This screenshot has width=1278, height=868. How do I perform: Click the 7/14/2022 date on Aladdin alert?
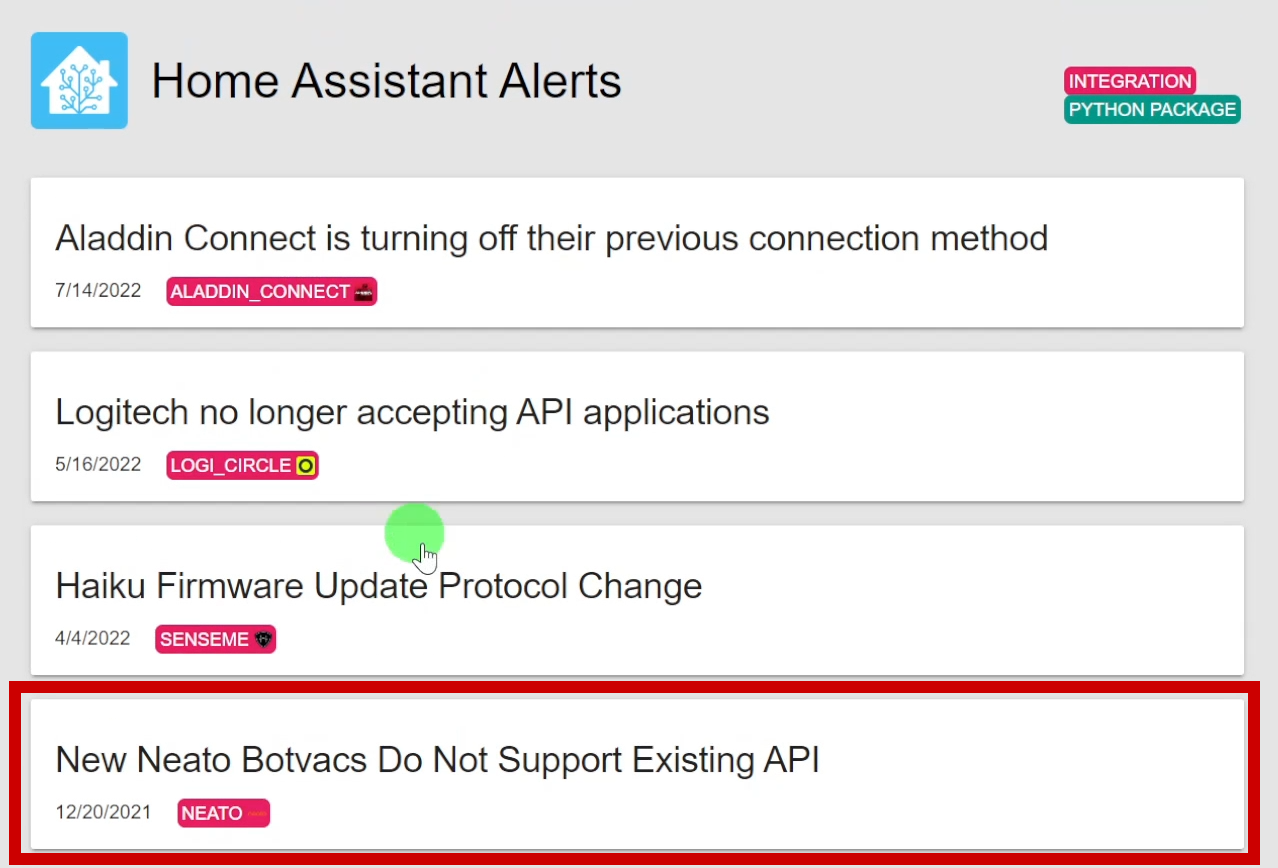(x=98, y=291)
